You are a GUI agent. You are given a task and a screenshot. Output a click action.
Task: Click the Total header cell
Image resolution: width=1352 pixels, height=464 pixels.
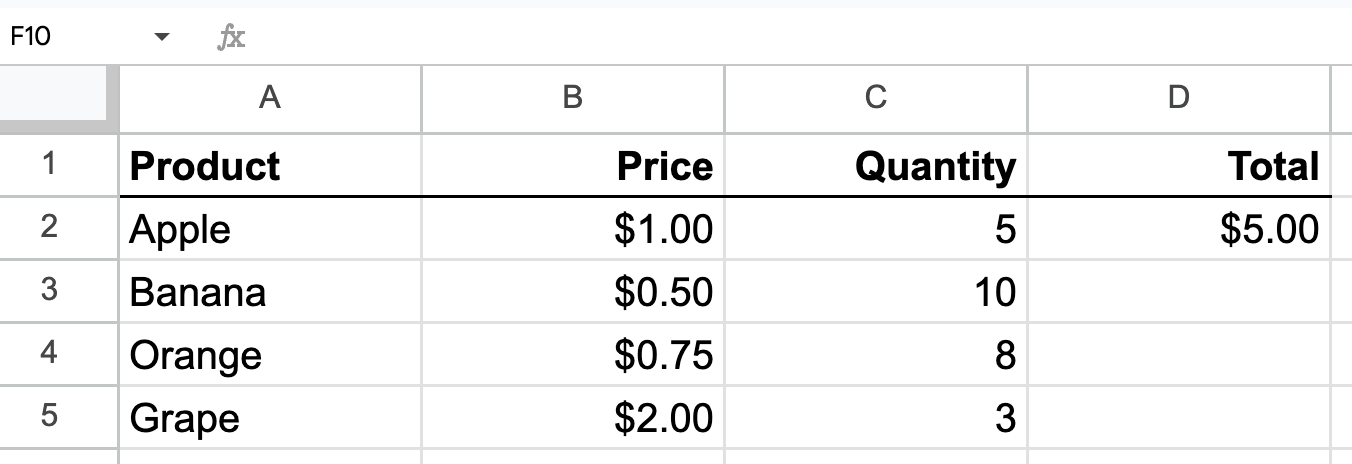(x=1179, y=165)
